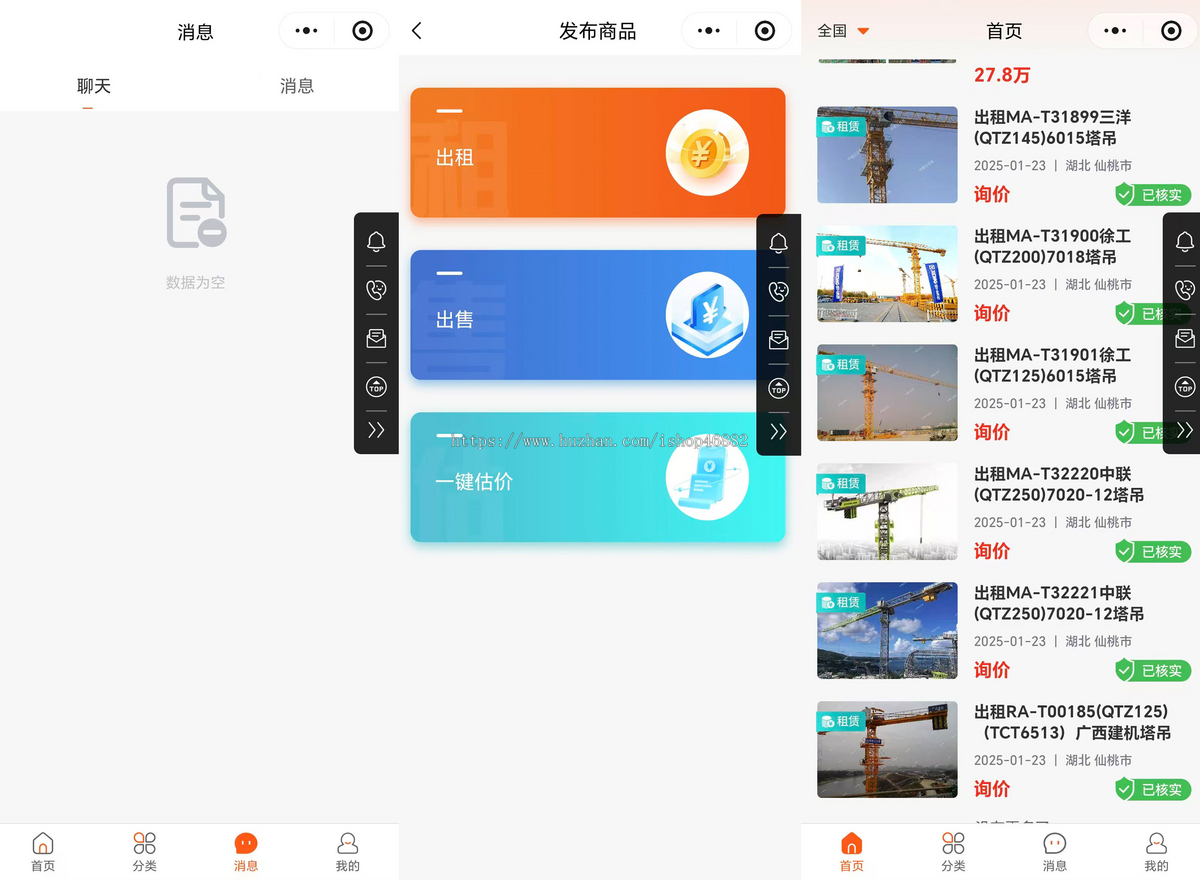Open listing 出租MA-T31900徐工(QTZ200)7018塔吊
Image resolution: width=1200 pixels, height=880 pixels.
1052,247
